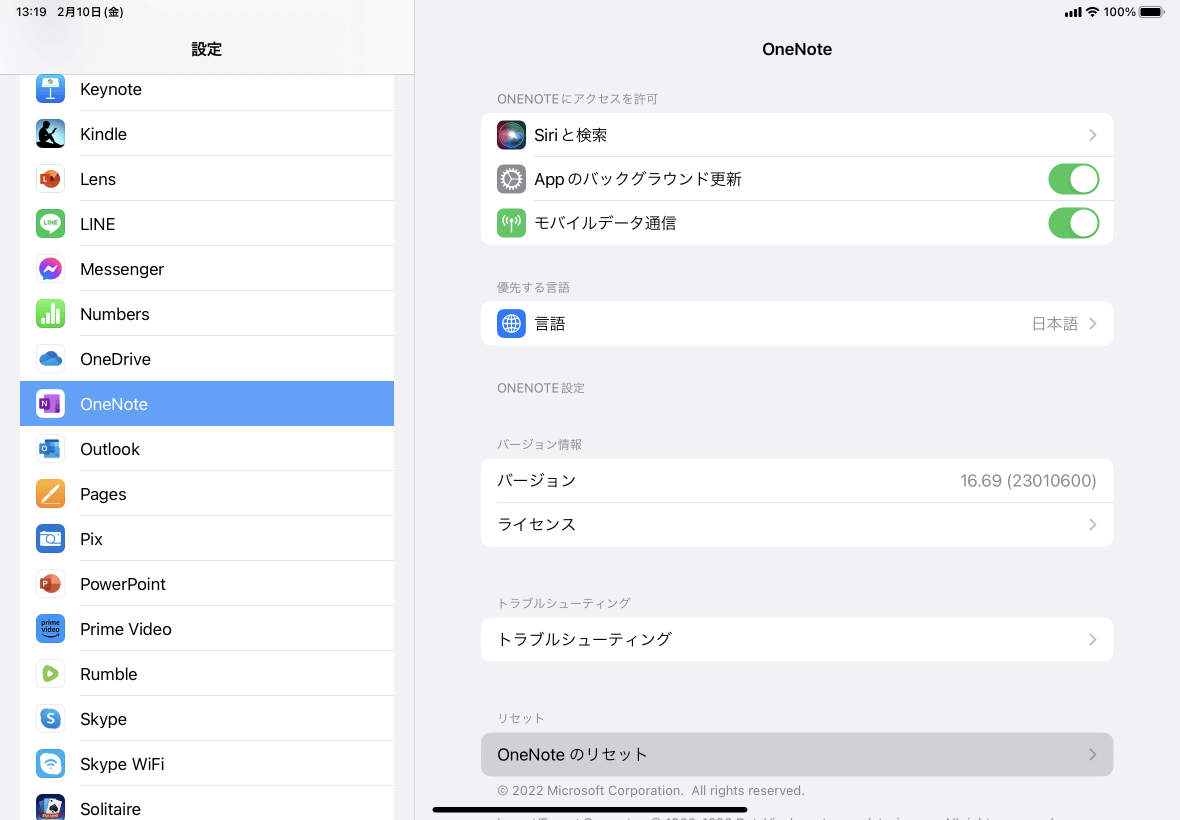Select Messenger in settings list

coord(207,269)
